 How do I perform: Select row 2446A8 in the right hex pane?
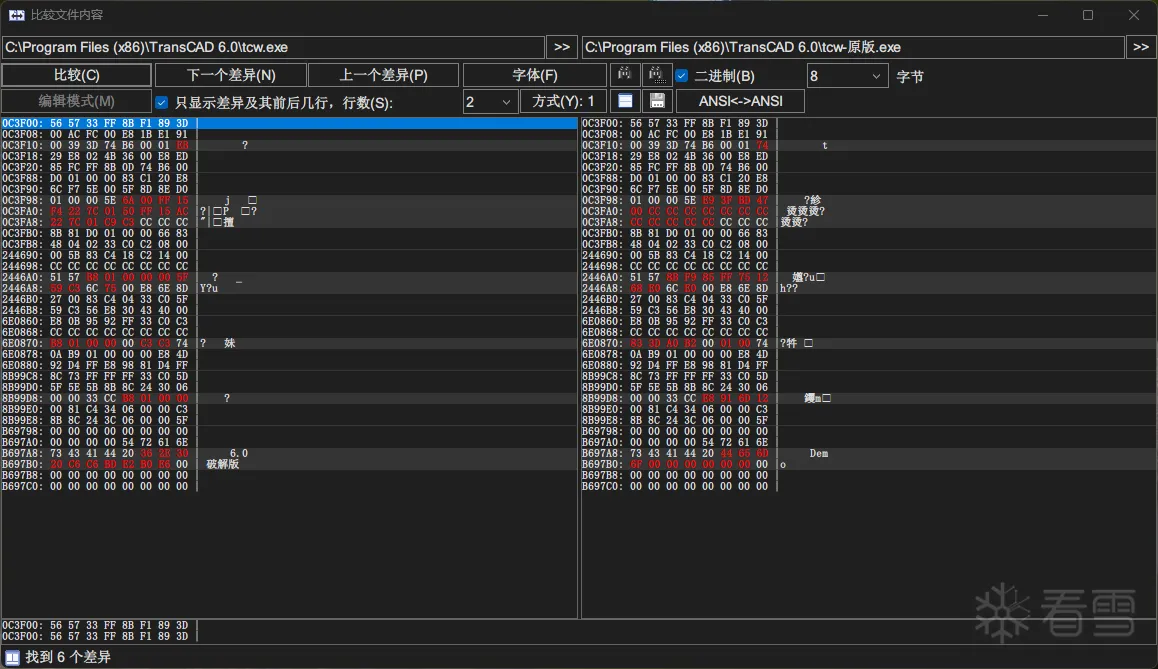coord(868,288)
